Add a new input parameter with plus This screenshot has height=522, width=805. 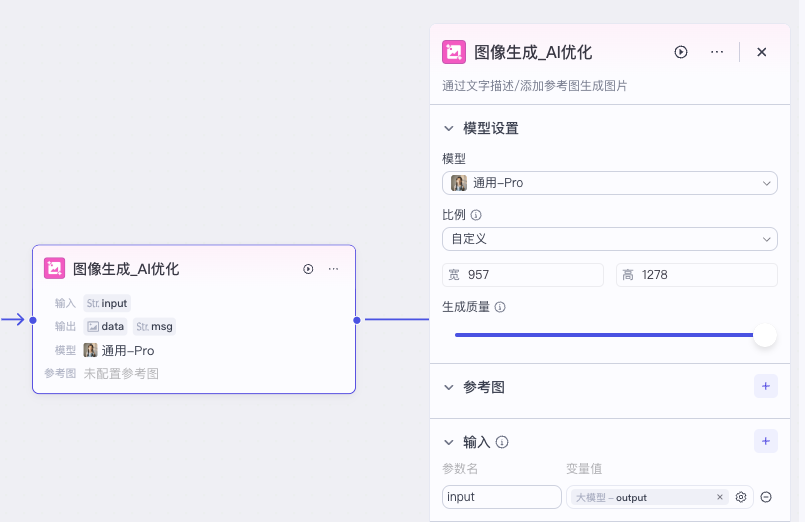tap(765, 441)
